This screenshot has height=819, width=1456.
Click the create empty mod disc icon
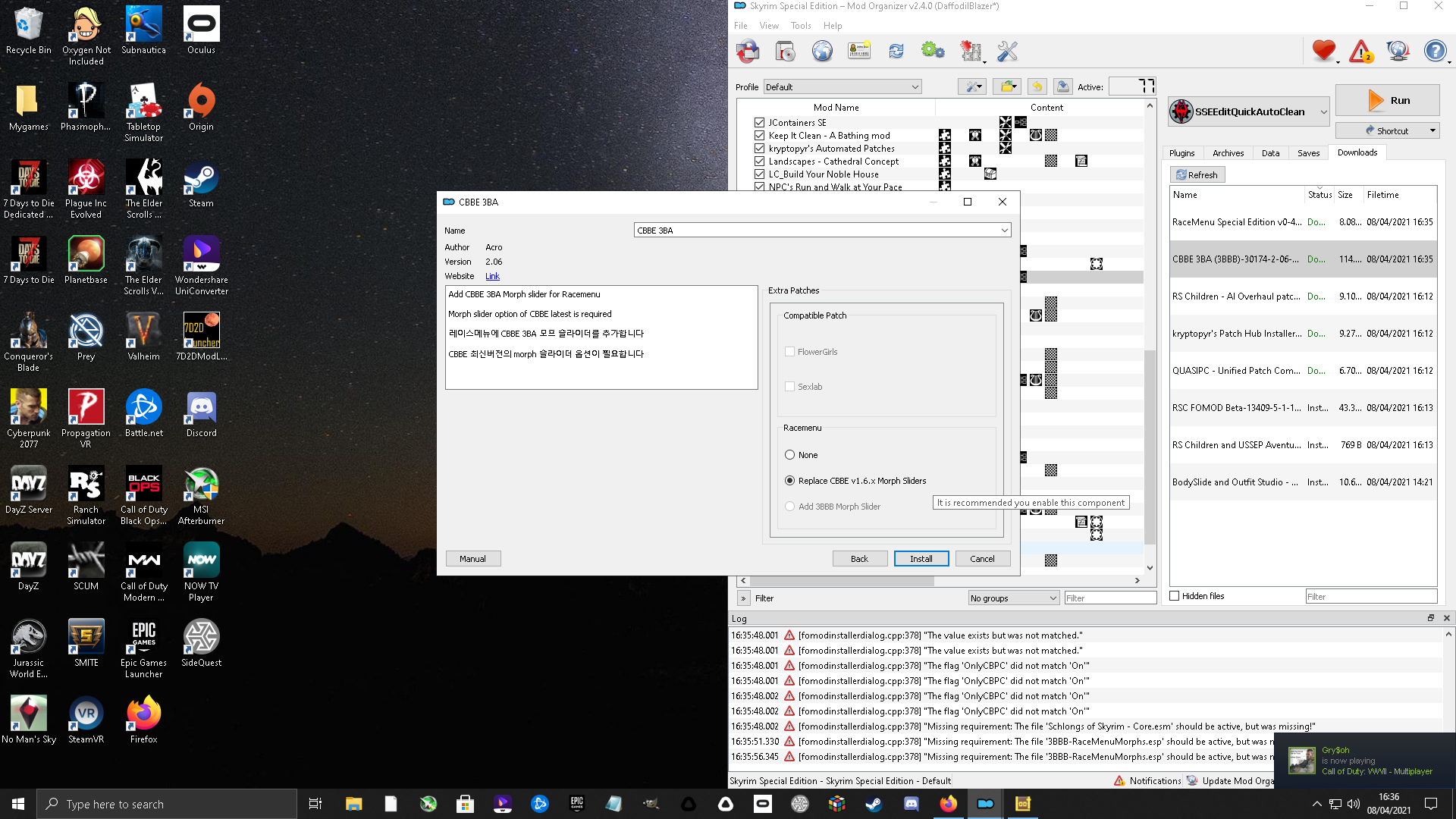(785, 52)
